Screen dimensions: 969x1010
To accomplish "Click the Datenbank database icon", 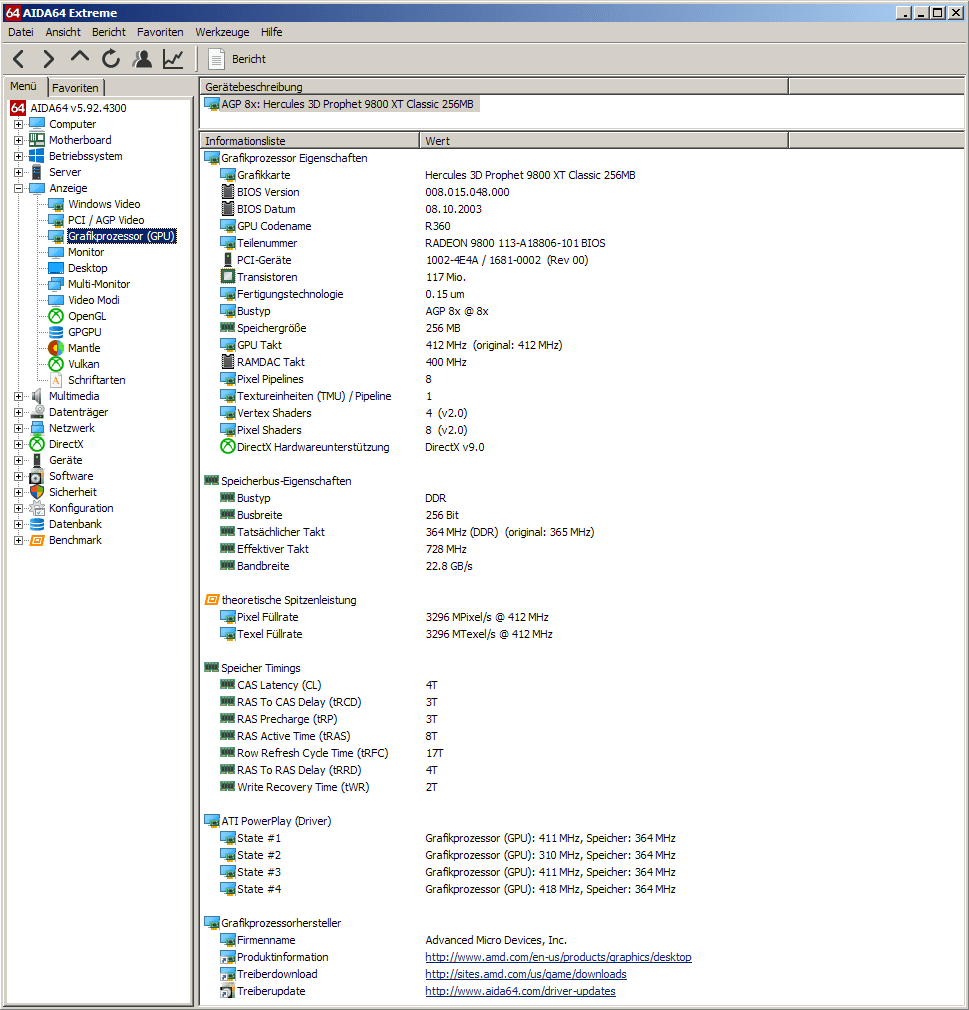I will [x=37, y=524].
